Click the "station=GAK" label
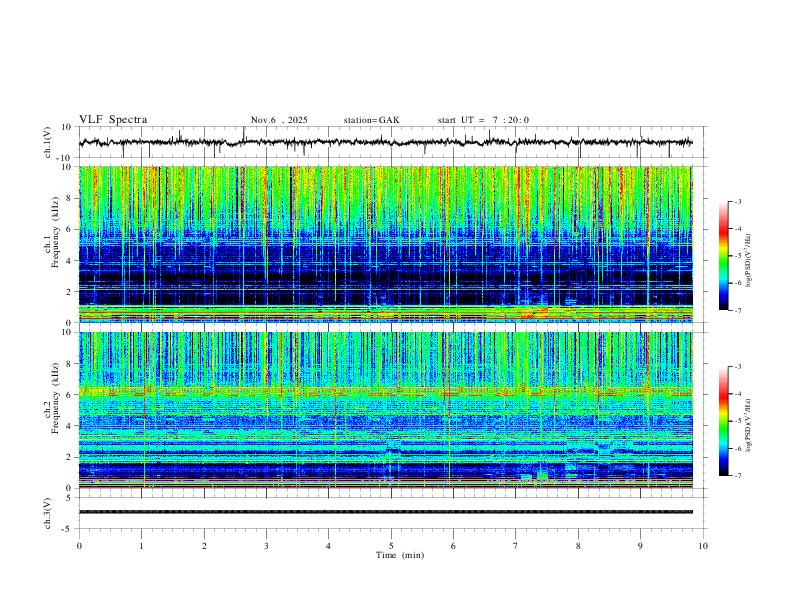The image size is (792, 612). (x=371, y=120)
